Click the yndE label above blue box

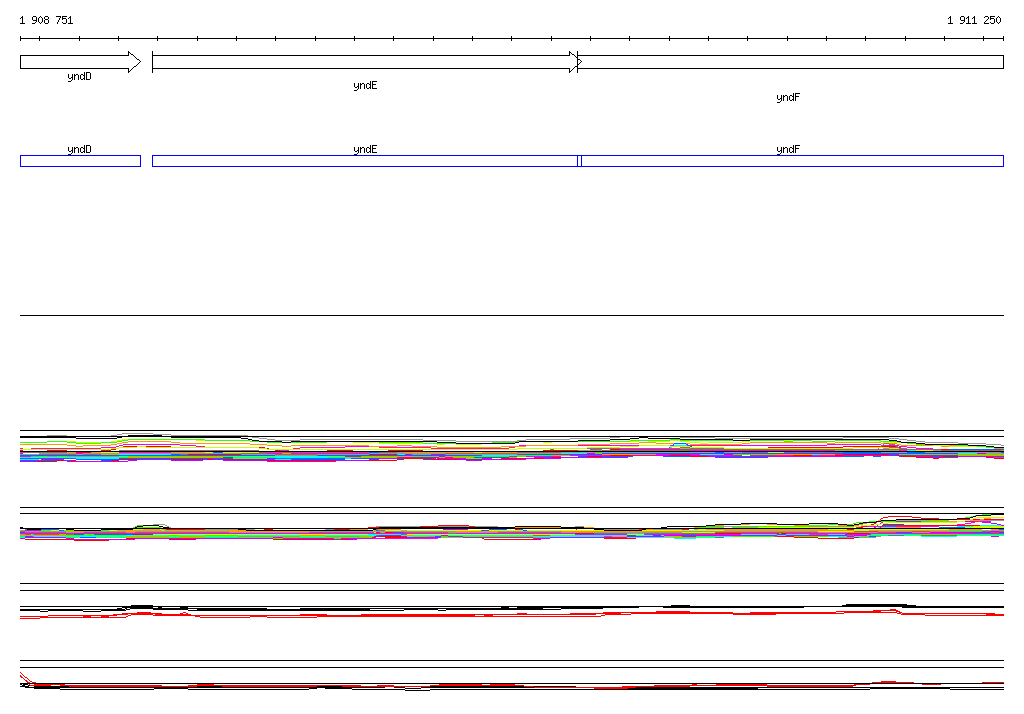(365, 149)
